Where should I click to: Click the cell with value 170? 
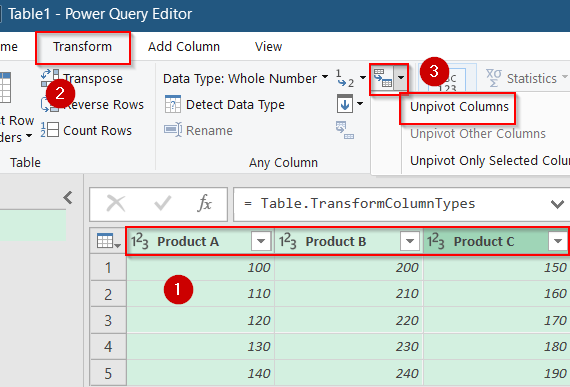pyautogui.click(x=496, y=321)
